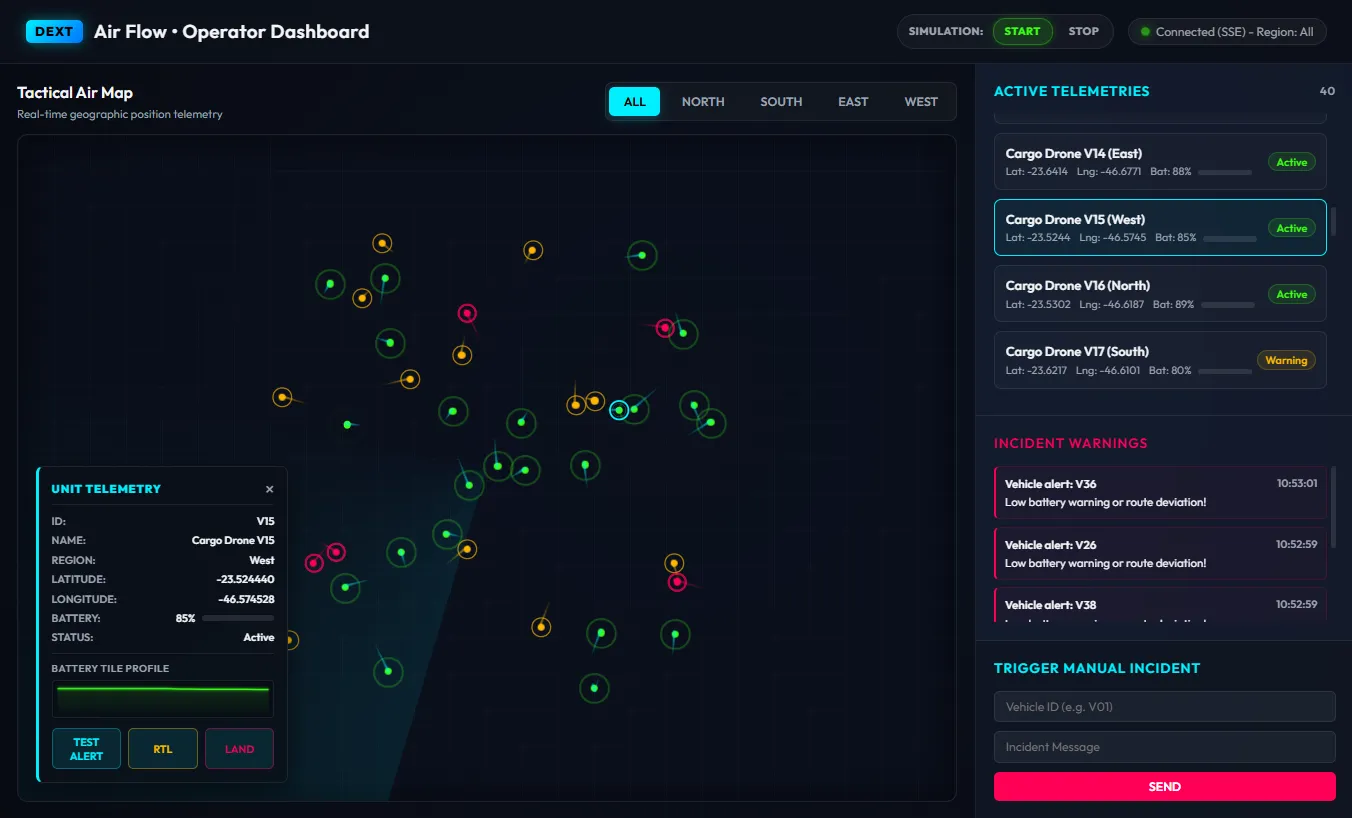Click the RTL button
The width and height of the screenshot is (1352, 818).
pos(163,749)
